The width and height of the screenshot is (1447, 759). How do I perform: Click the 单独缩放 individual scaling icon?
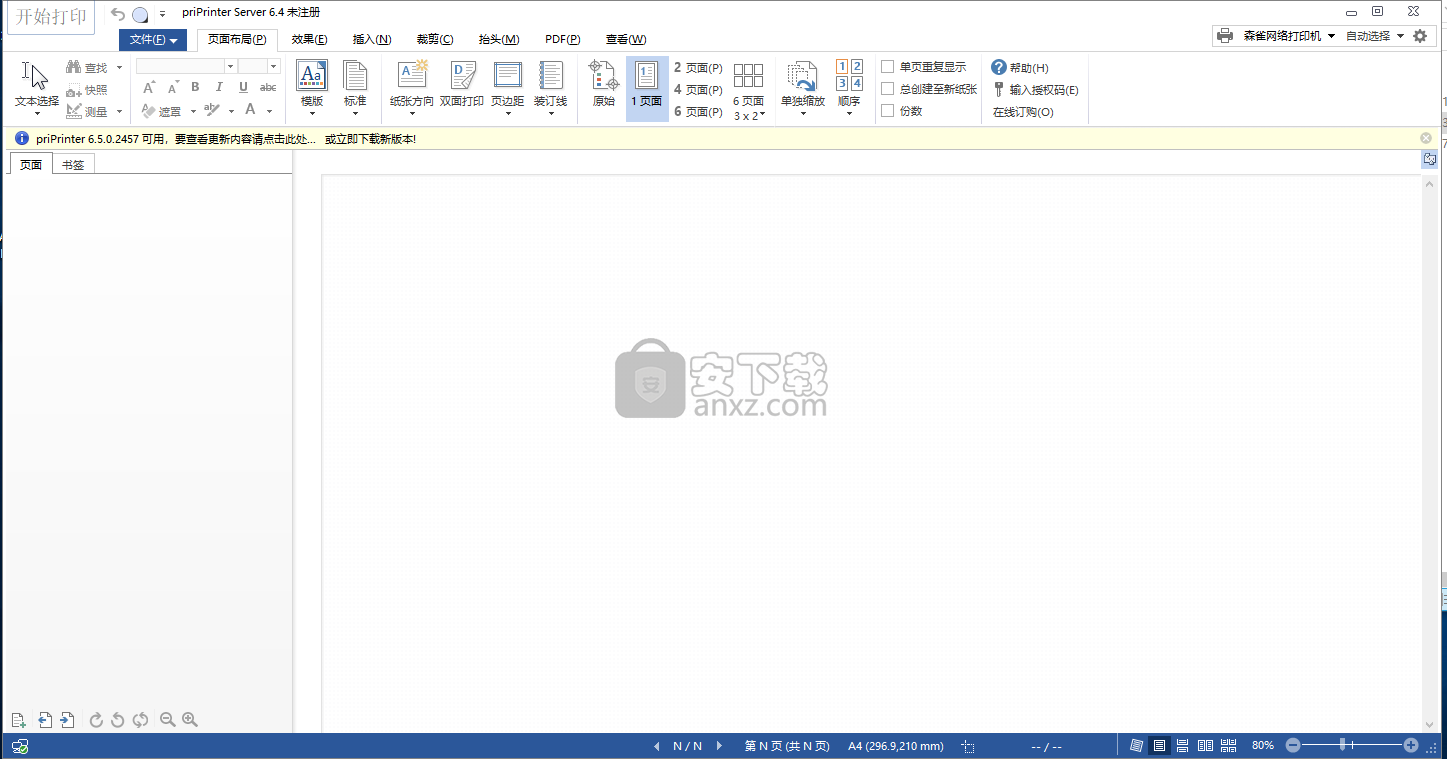pos(803,88)
